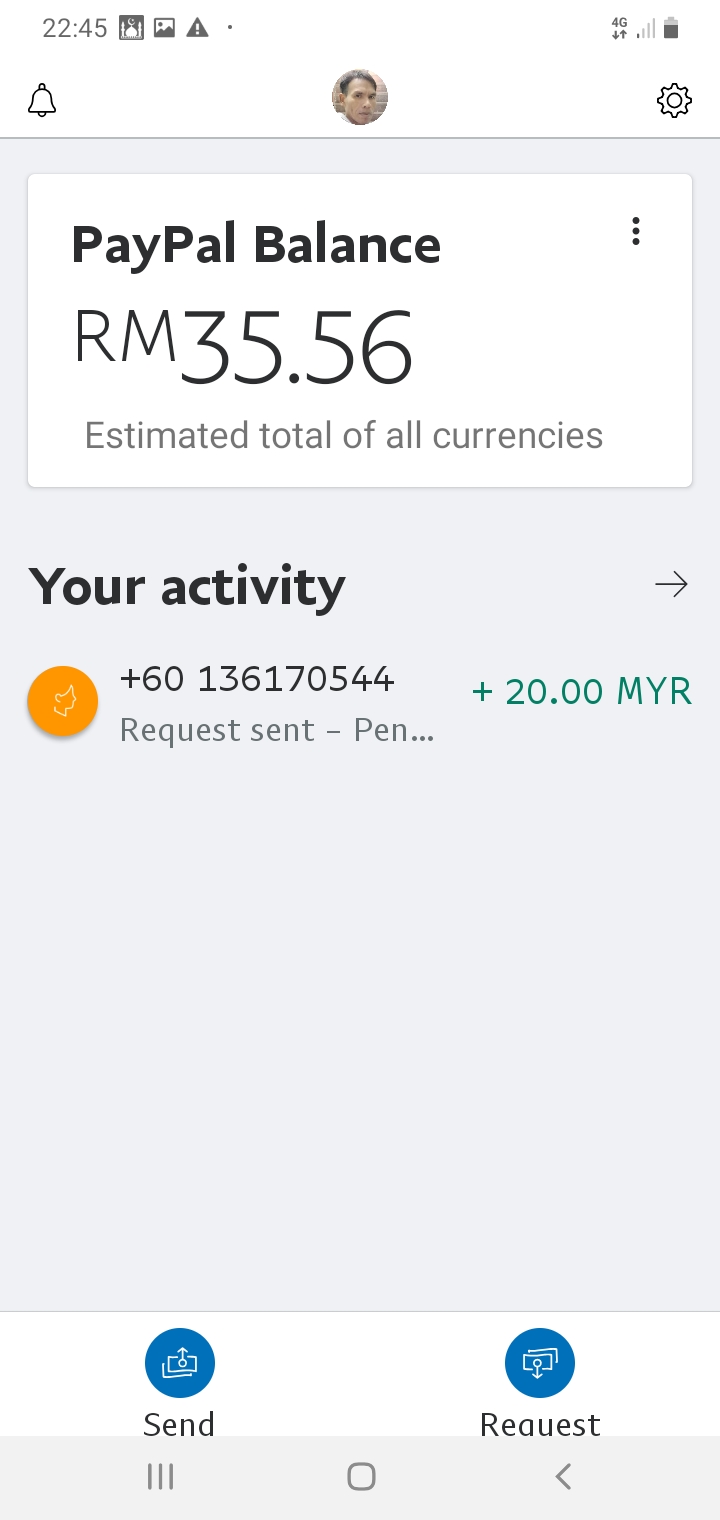Image resolution: width=720 pixels, height=1520 pixels.
Task: Open the +60 136170544 request entry
Action: 257,680
